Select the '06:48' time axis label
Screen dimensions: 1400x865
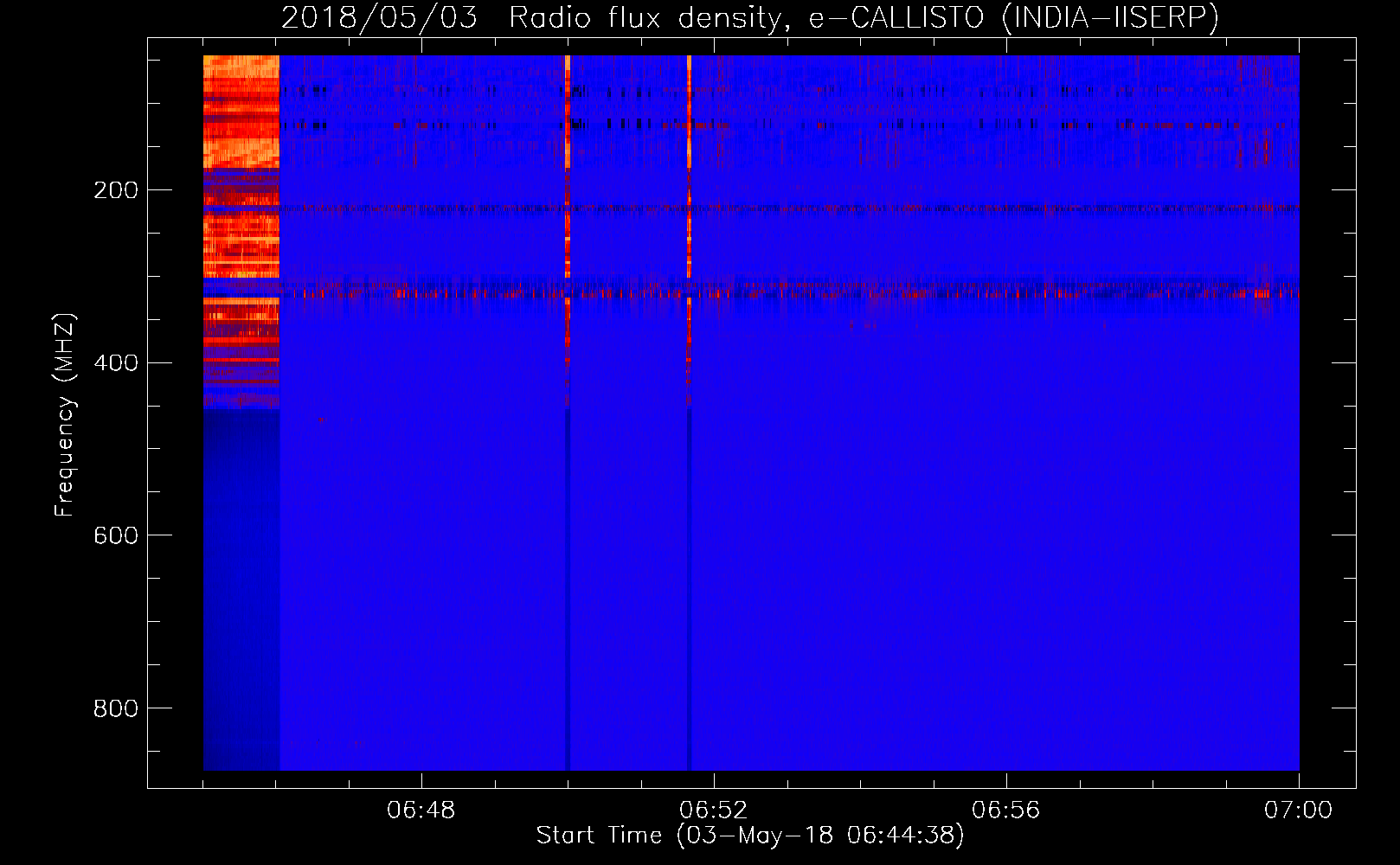[x=421, y=811]
